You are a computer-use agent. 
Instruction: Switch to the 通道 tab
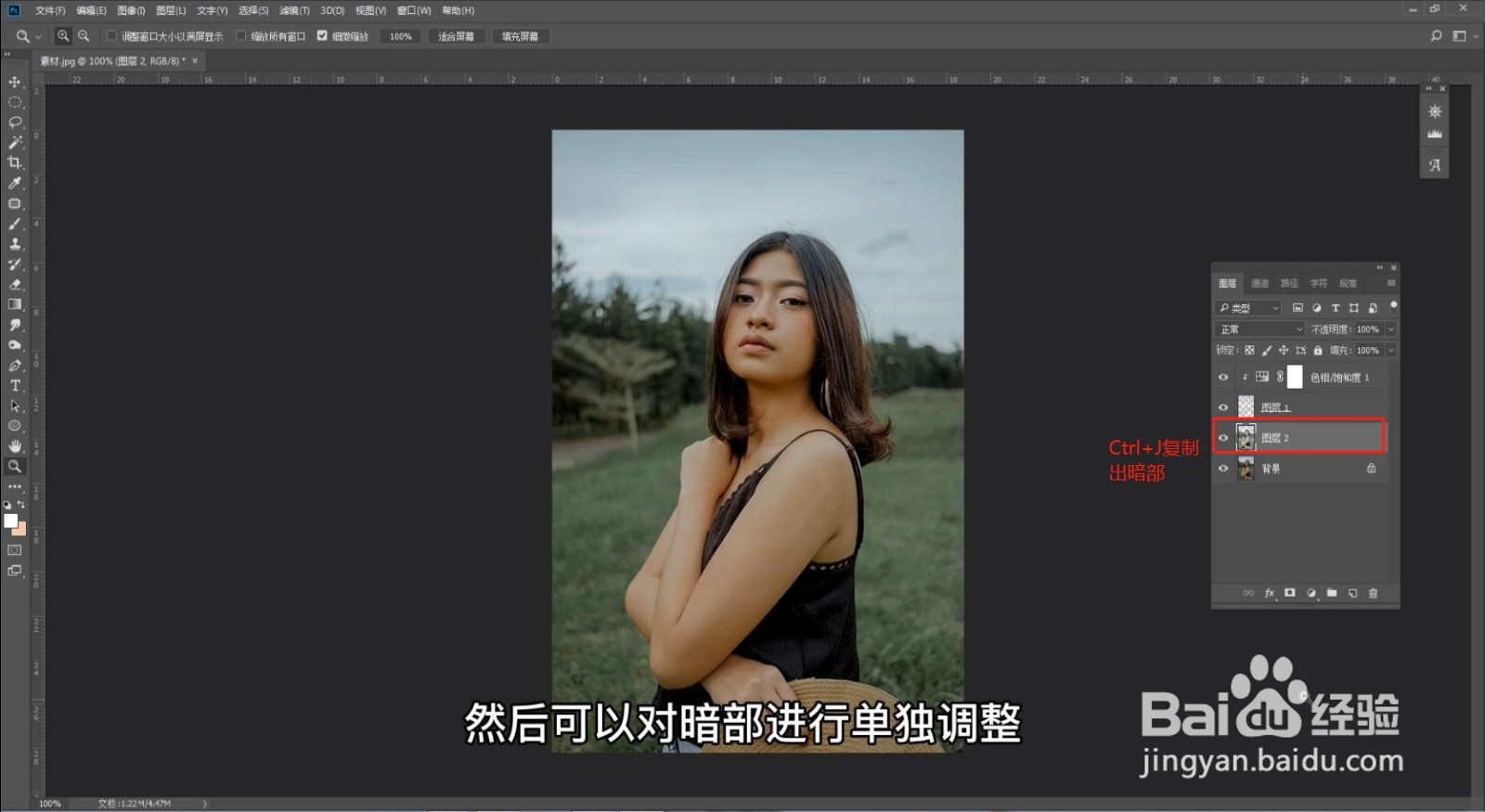tap(1259, 283)
